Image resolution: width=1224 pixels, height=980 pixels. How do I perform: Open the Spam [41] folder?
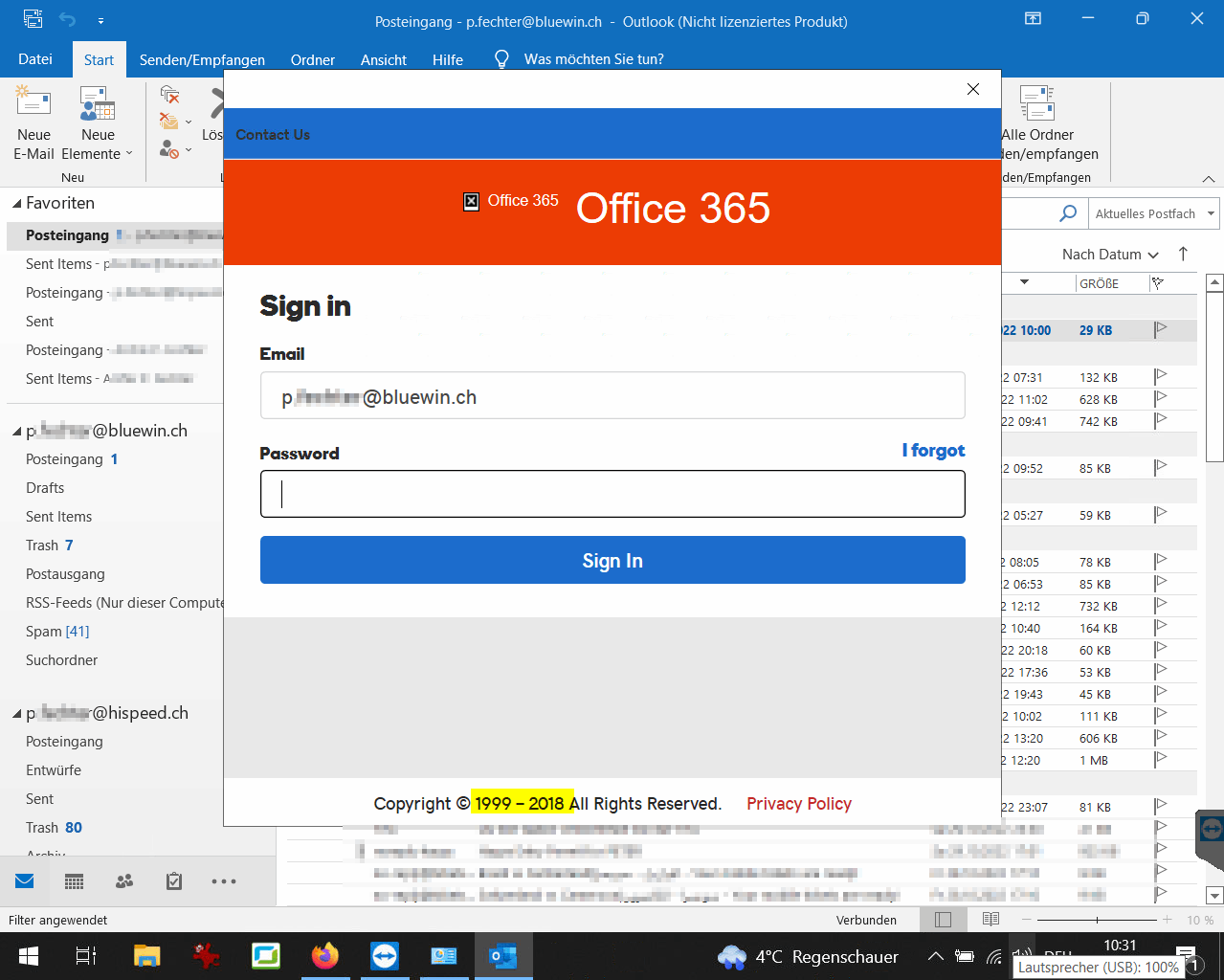57,632
